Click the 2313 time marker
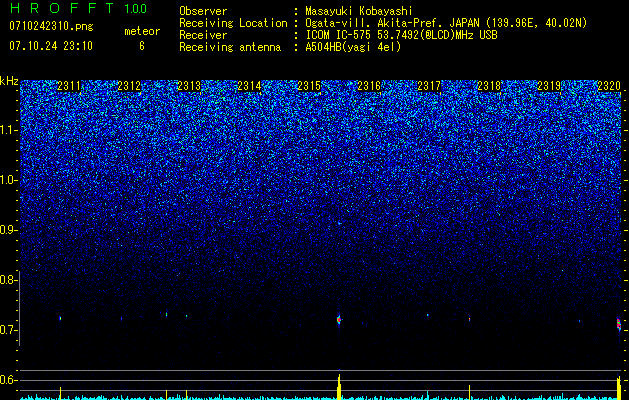 pyautogui.click(x=189, y=86)
